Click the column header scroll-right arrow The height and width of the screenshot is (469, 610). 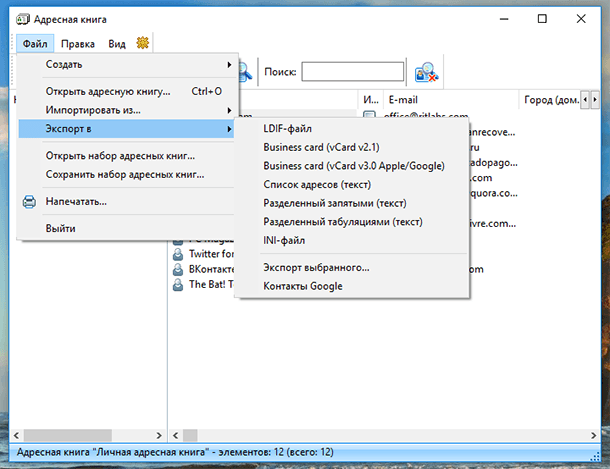pyautogui.click(x=595, y=100)
